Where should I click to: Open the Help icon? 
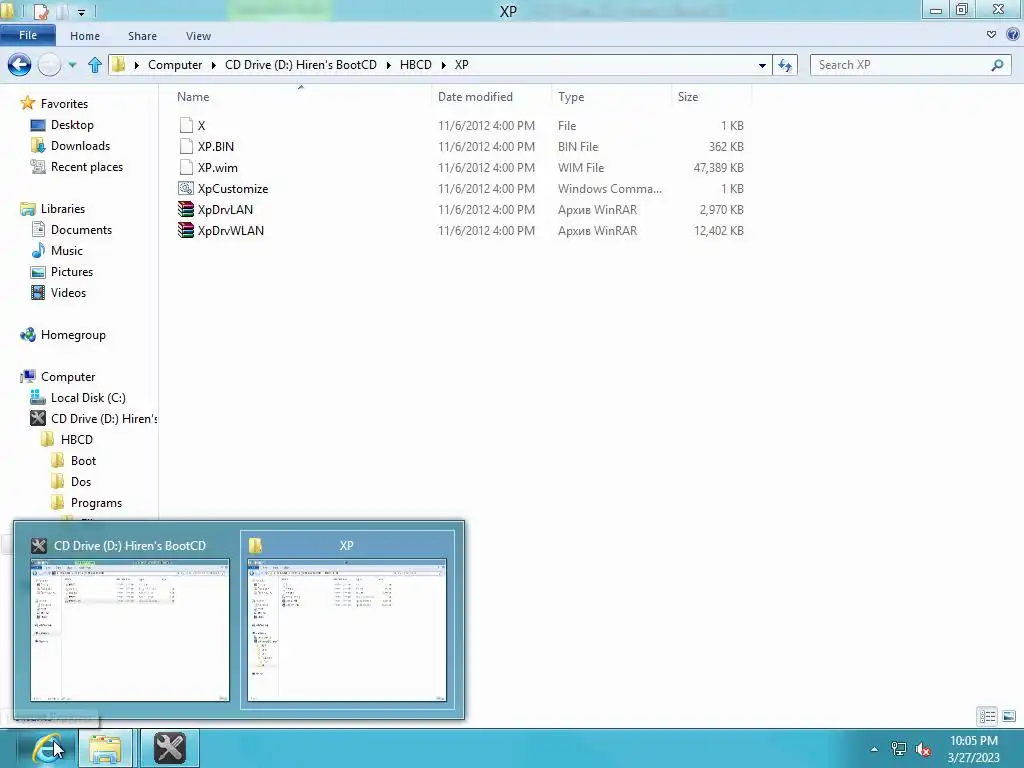(x=1013, y=35)
